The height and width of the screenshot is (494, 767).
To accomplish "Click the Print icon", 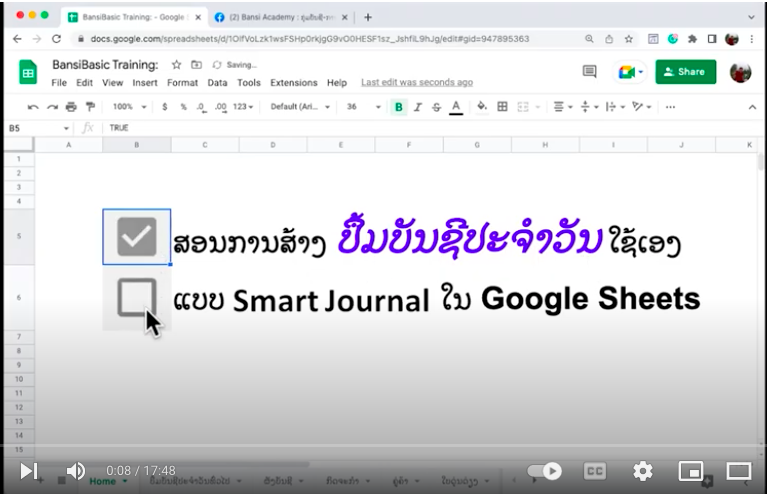I will (71, 107).
